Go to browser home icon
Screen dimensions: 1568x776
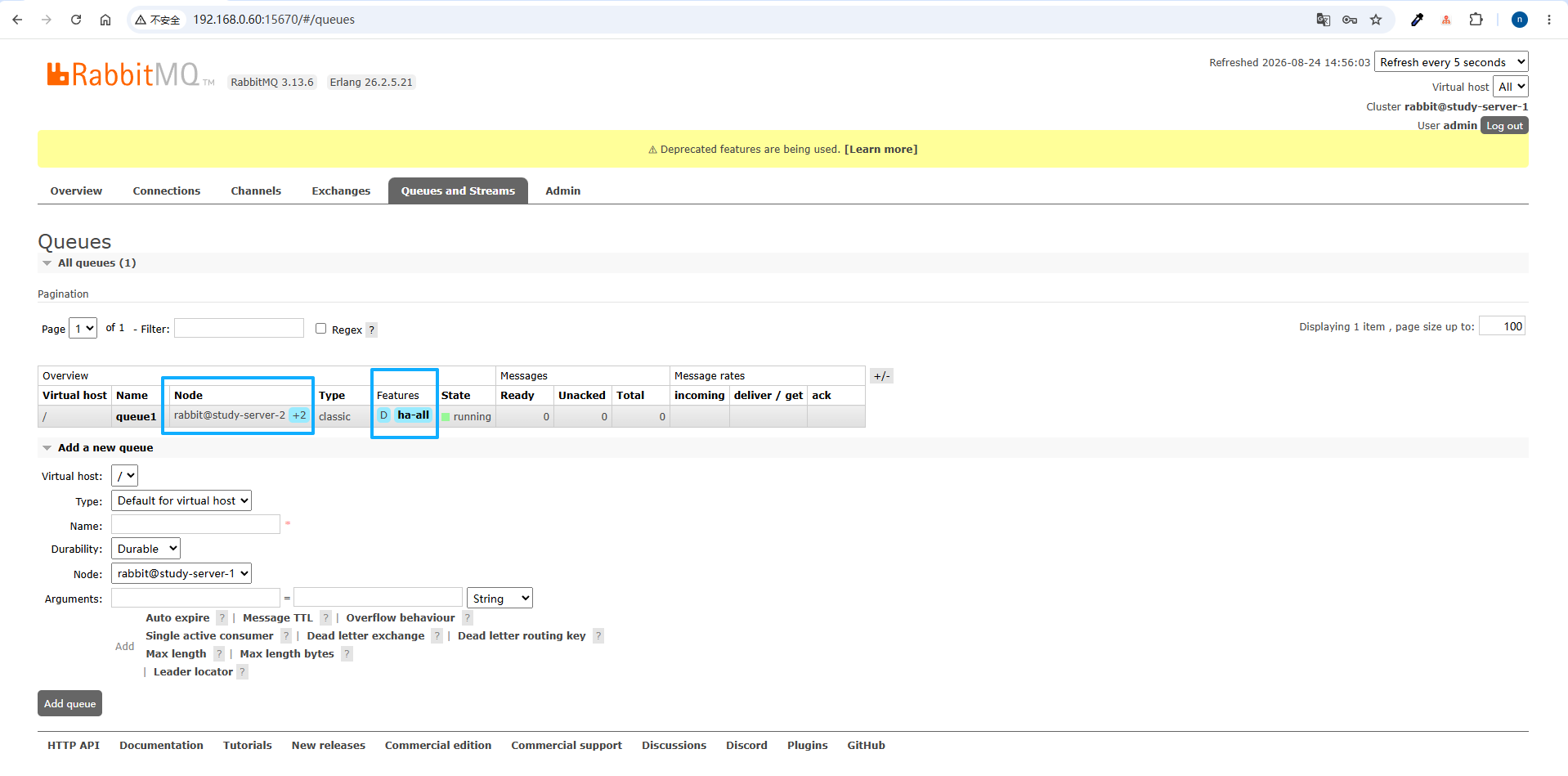(105, 20)
